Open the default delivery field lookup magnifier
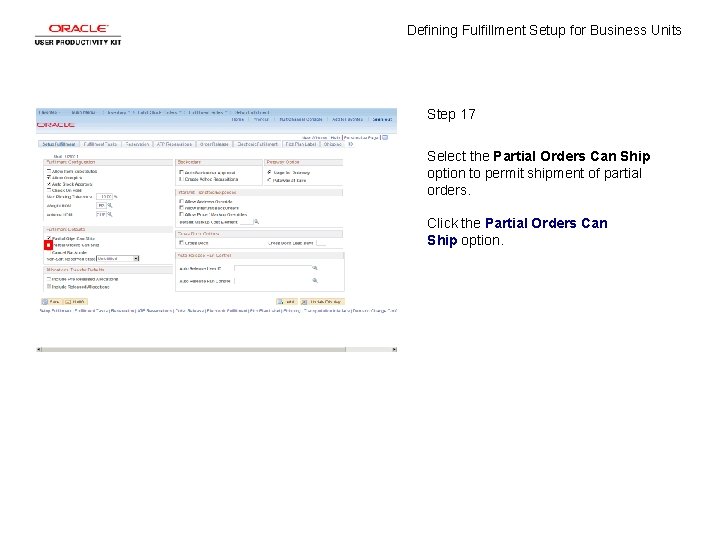Screen dimensions: 720x540 coord(257,222)
